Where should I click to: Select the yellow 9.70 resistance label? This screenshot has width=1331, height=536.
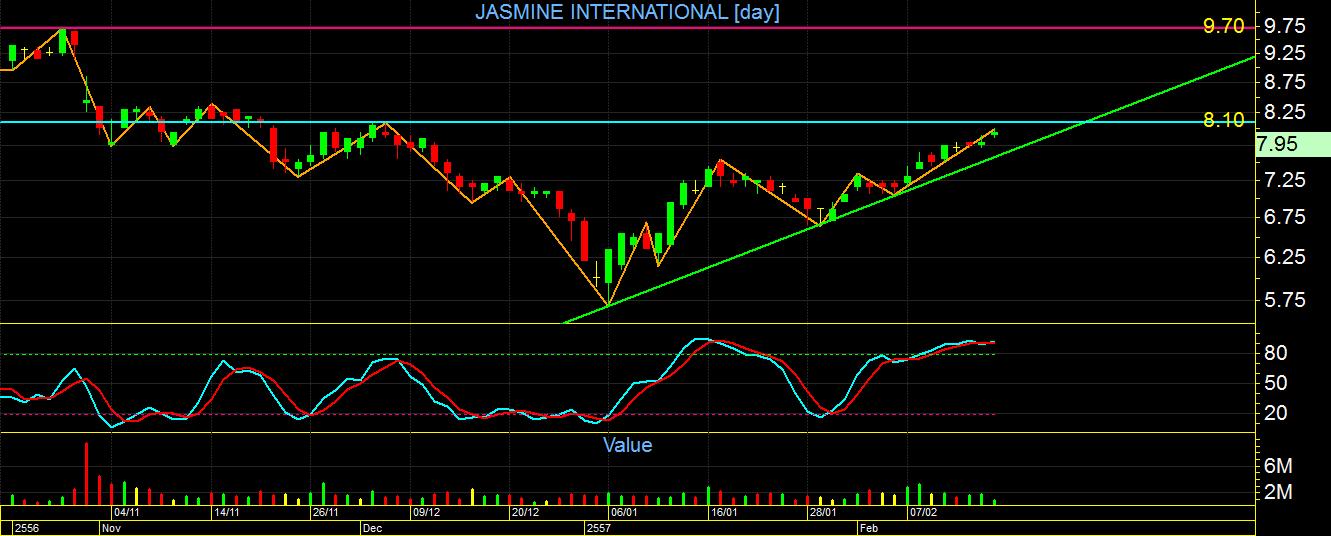(x=1223, y=26)
